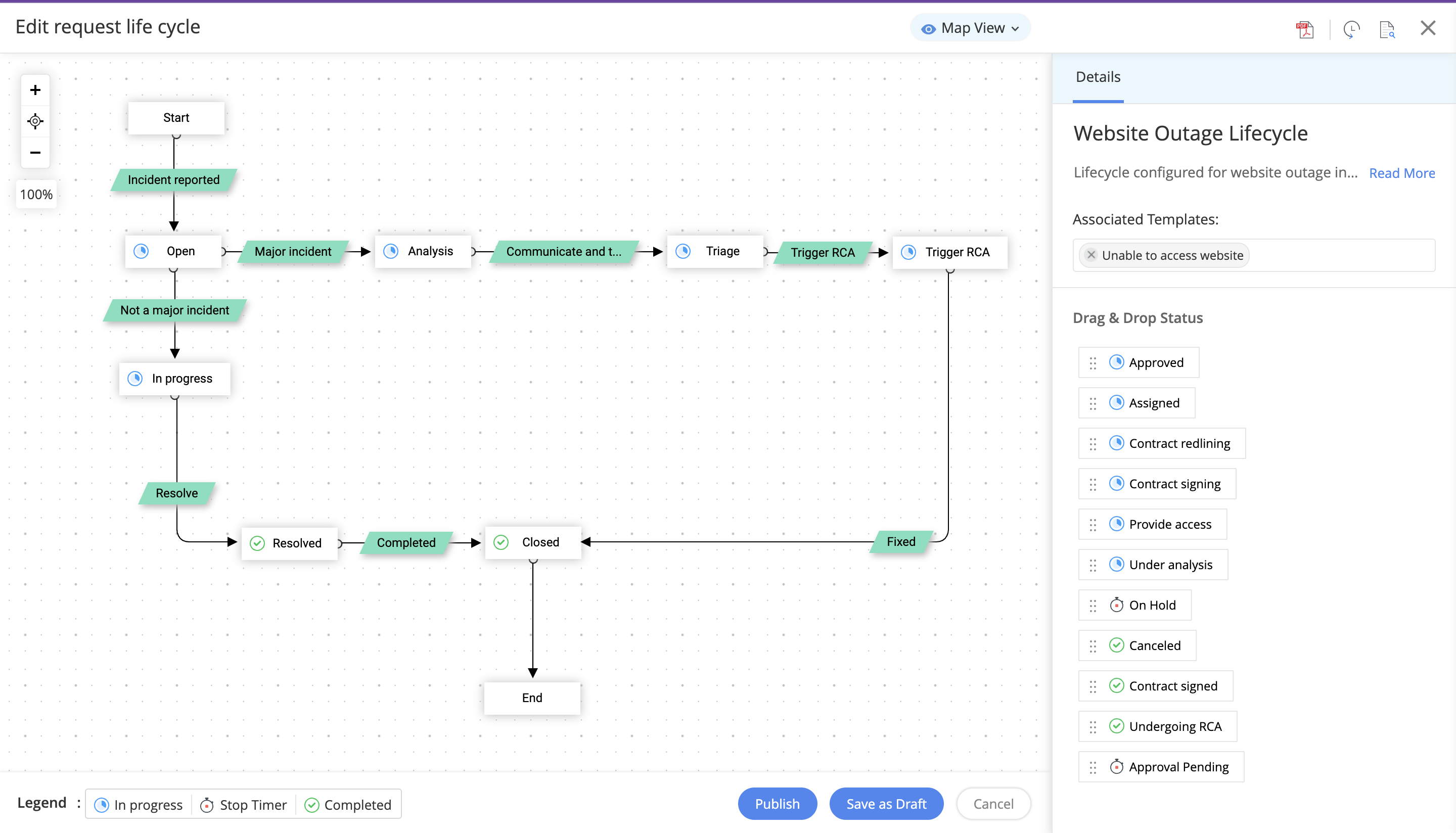Click the zoom in plus icon
Screen dimensions: 1456x833
35,90
